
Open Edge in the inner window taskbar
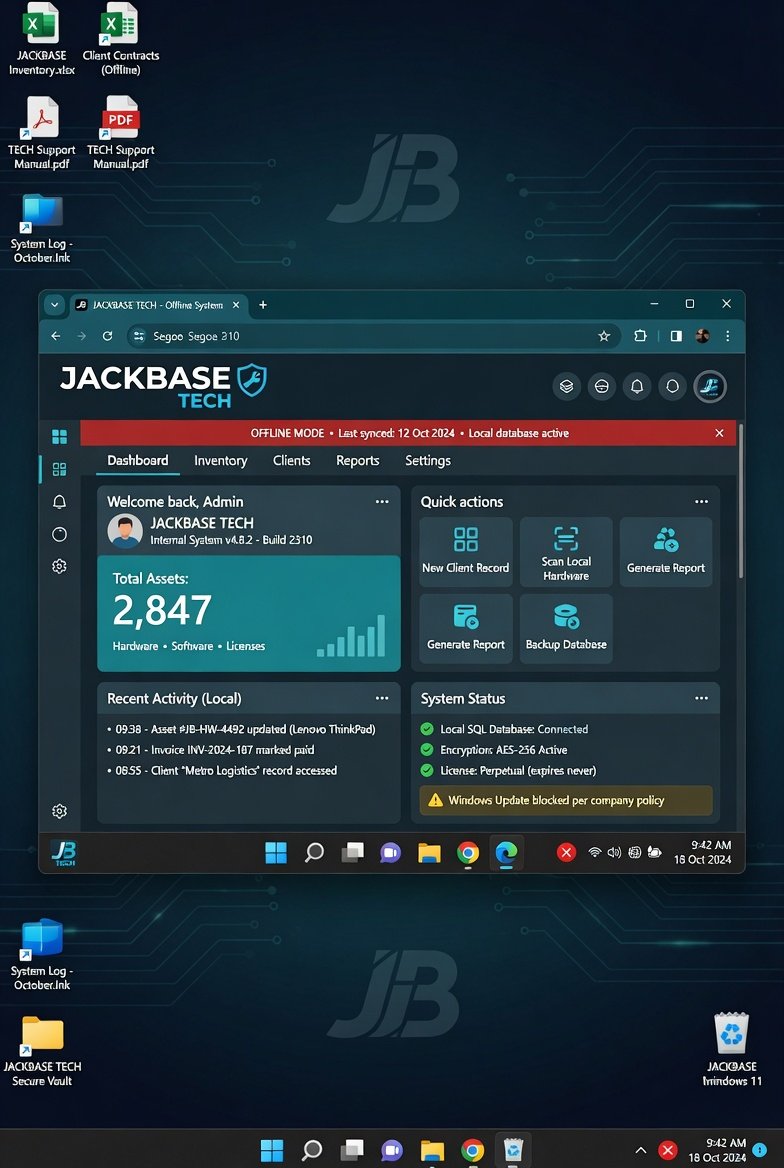(x=507, y=853)
